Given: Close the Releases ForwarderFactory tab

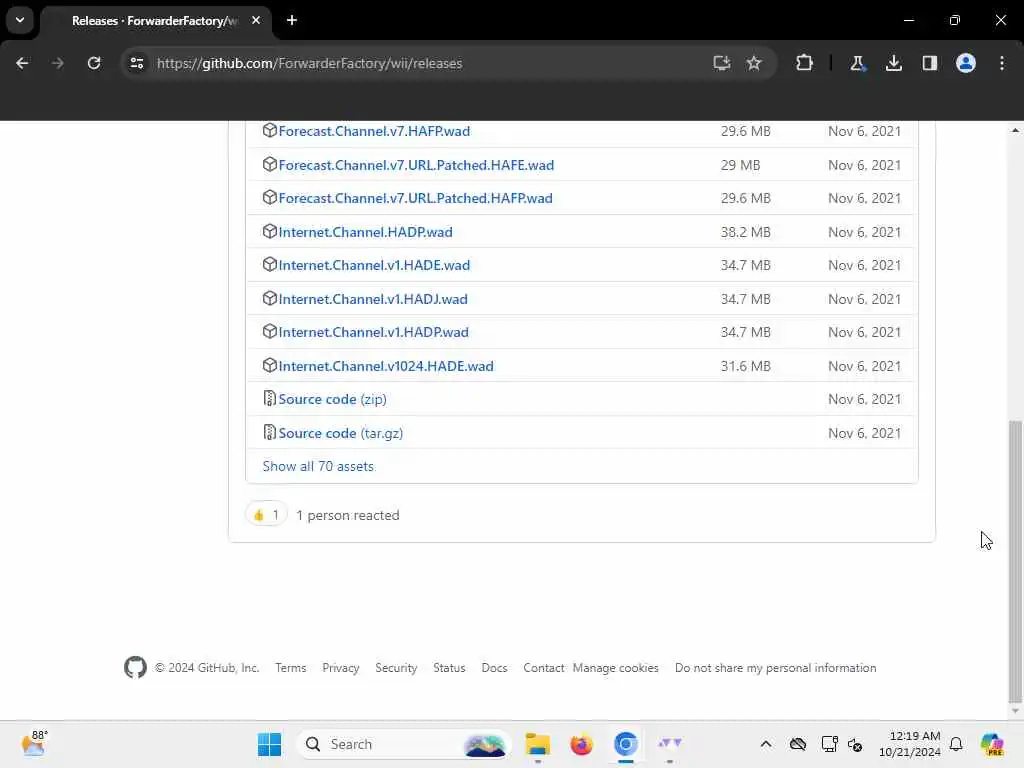Looking at the screenshot, I should (x=256, y=20).
